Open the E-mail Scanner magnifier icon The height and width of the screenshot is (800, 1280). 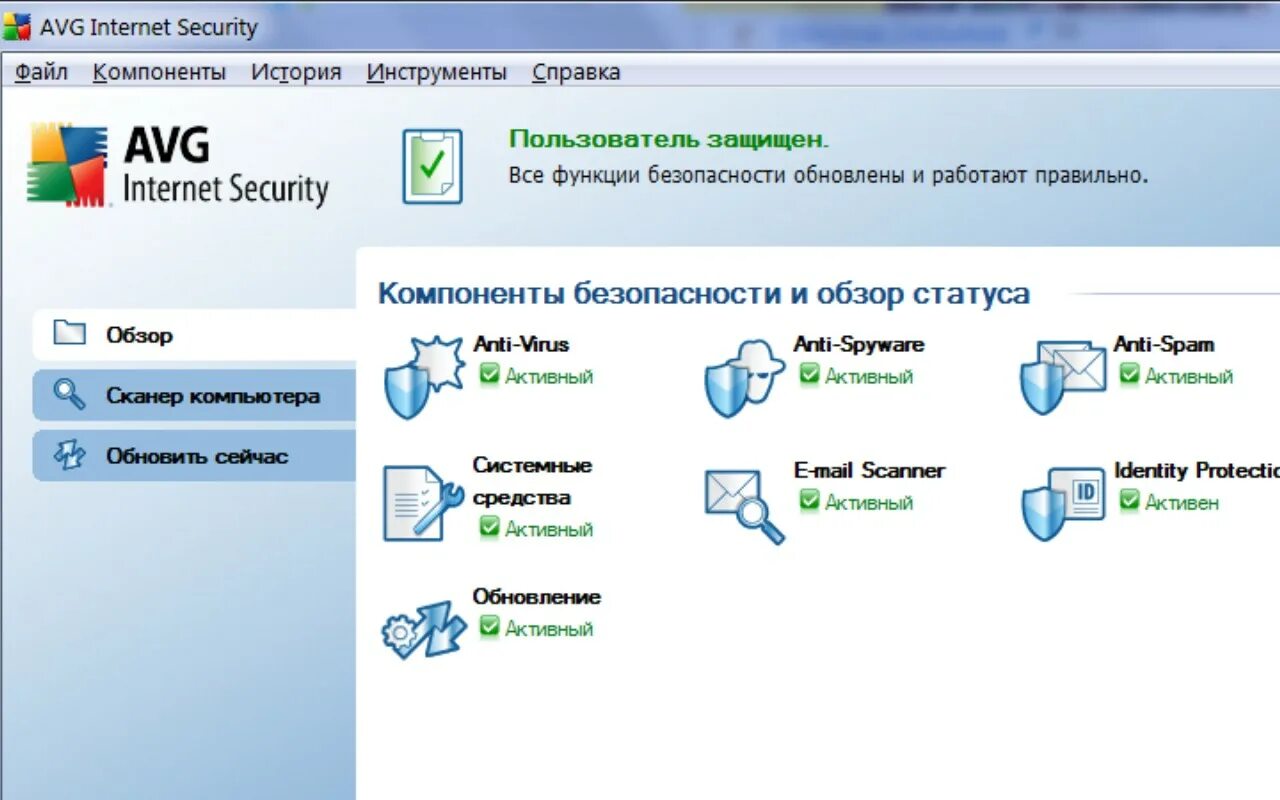744,506
